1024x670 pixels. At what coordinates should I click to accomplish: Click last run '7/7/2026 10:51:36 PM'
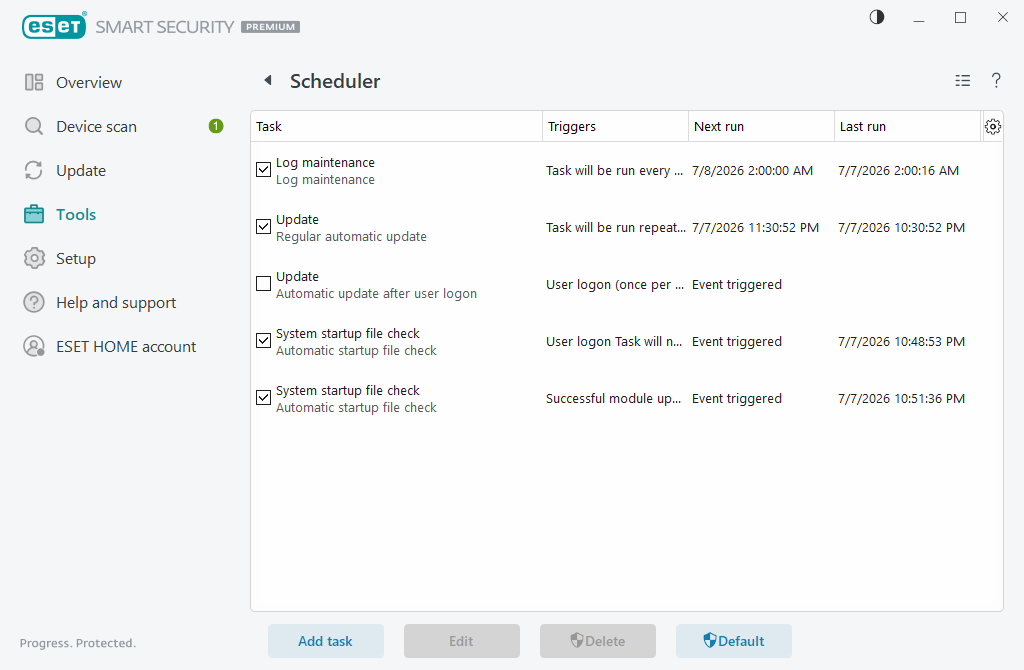click(902, 398)
